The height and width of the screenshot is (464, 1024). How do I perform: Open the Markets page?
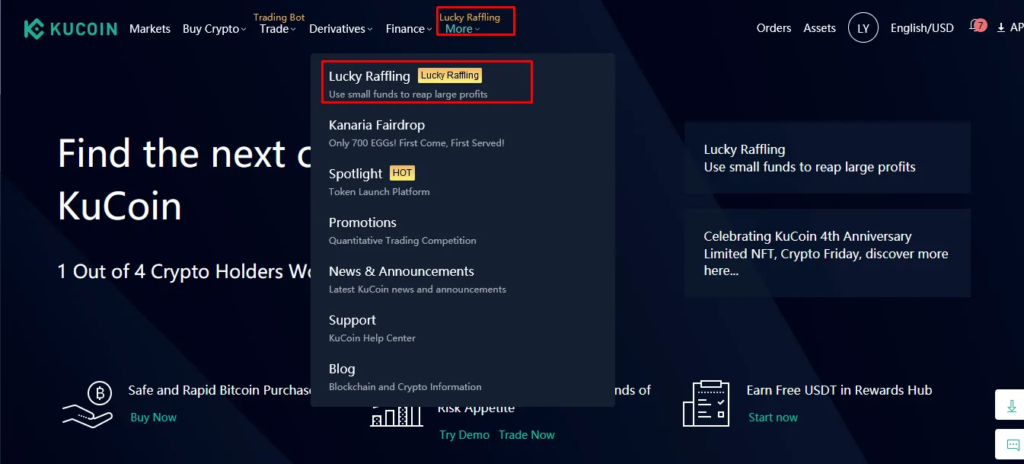150,28
